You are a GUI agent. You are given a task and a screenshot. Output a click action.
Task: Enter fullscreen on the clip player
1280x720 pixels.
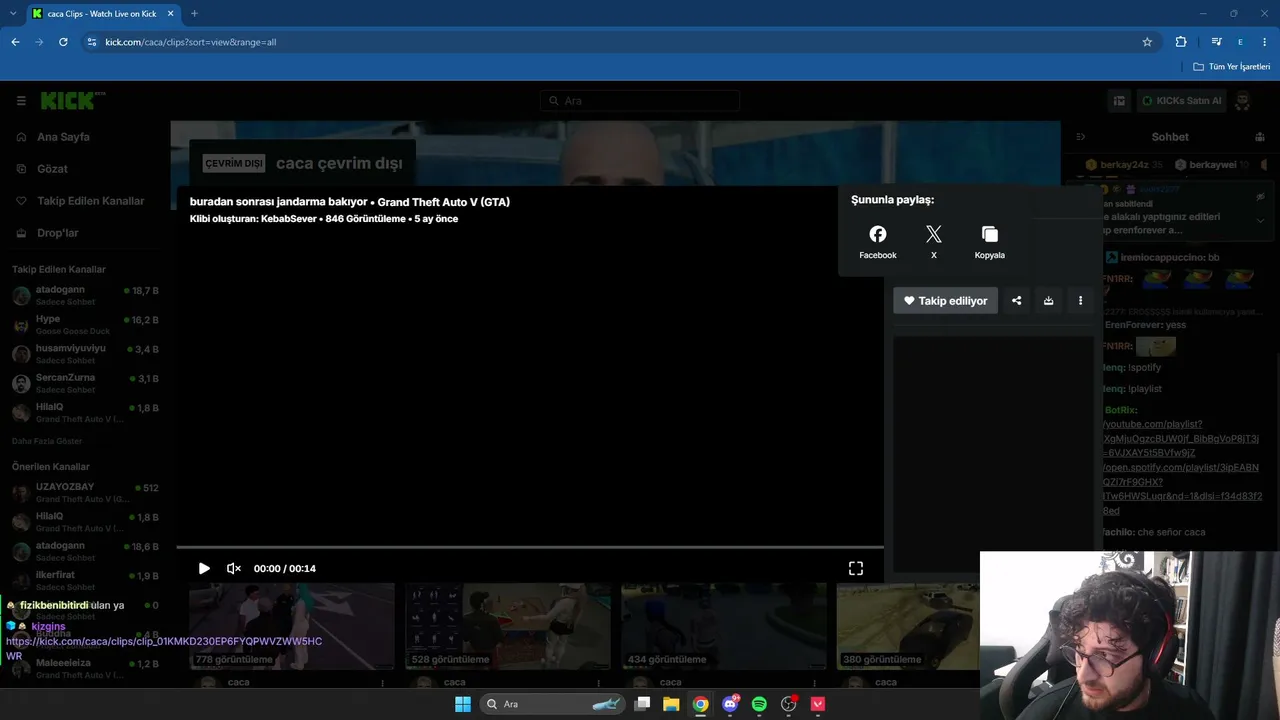[856, 568]
